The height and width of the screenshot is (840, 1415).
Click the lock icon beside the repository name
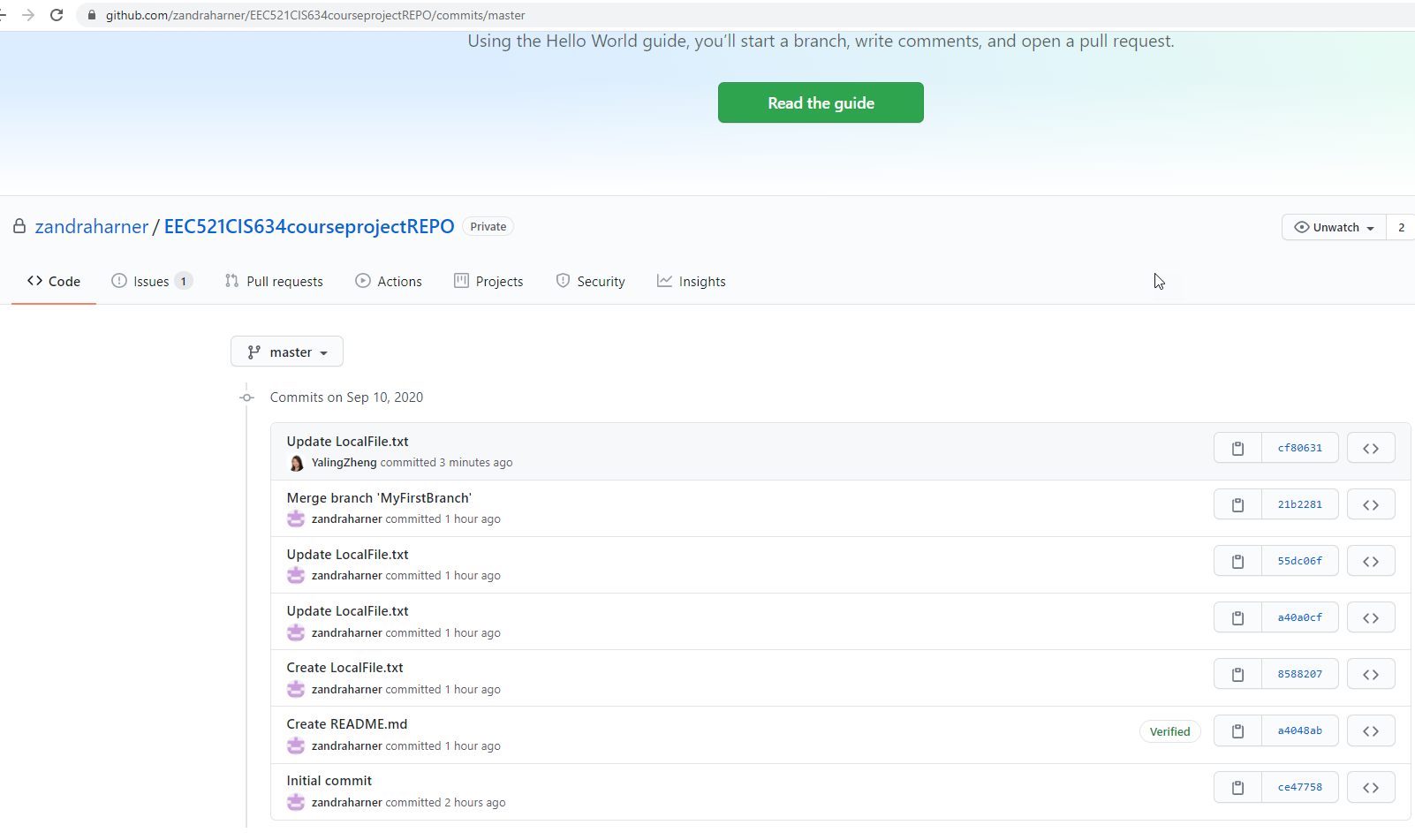coord(19,226)
